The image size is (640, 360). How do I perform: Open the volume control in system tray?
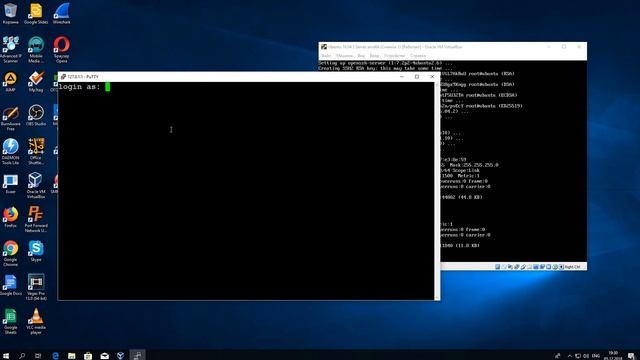[587, 356]
